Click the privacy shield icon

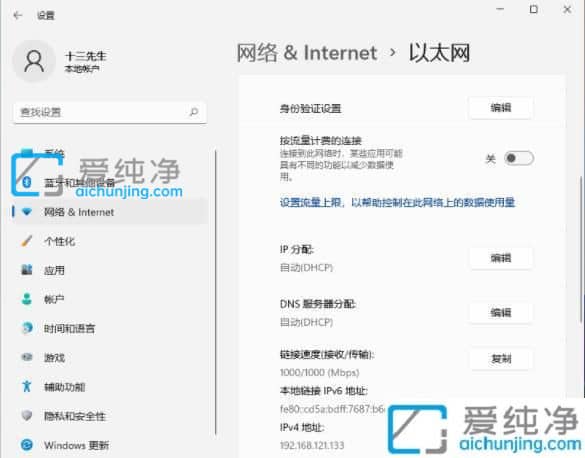pyautogui.click(x=26, y=415)
